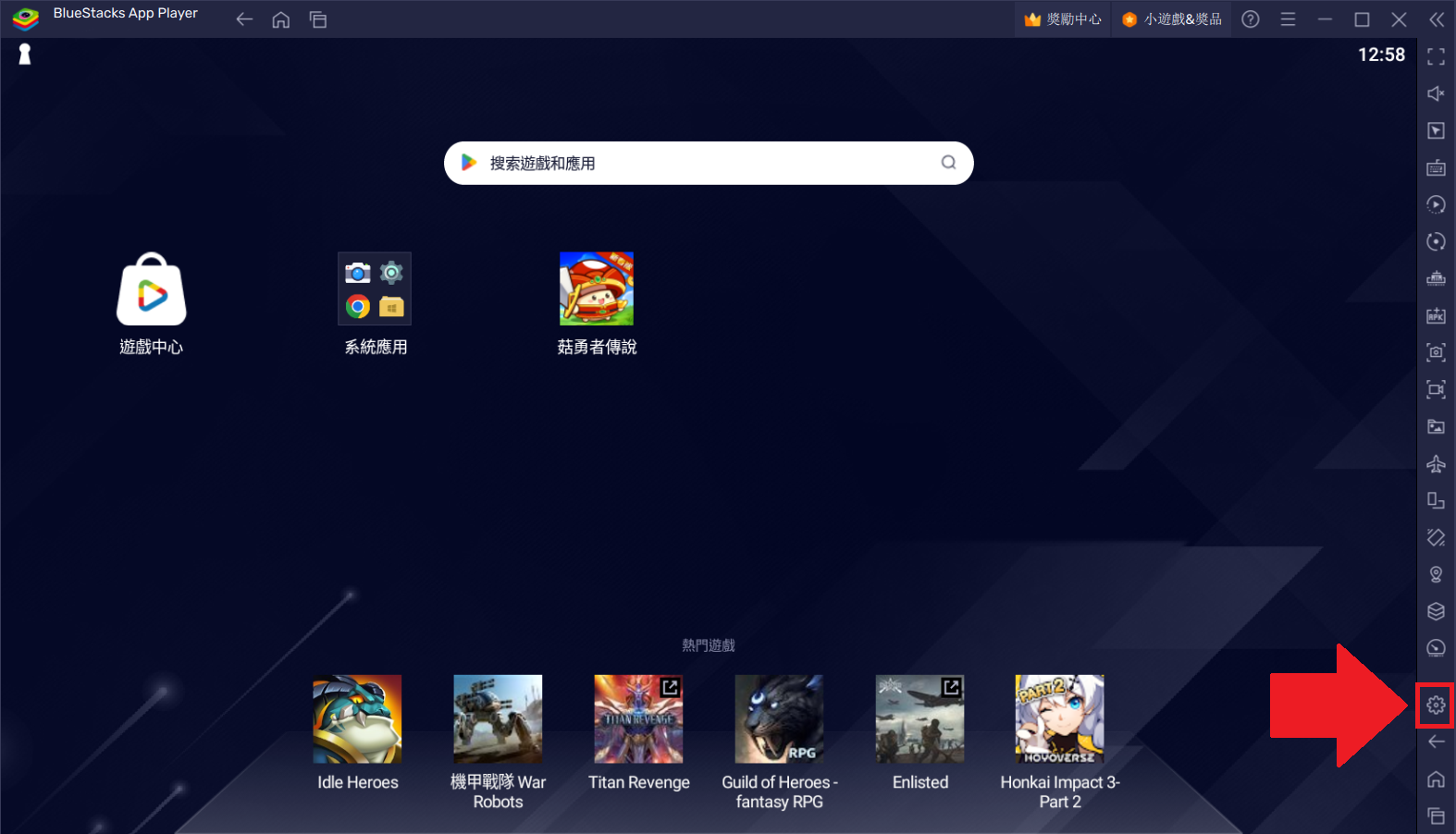Open Titan Revenge game thumbnail
This screenshot has width=1456, height=834.
[638, 719]
